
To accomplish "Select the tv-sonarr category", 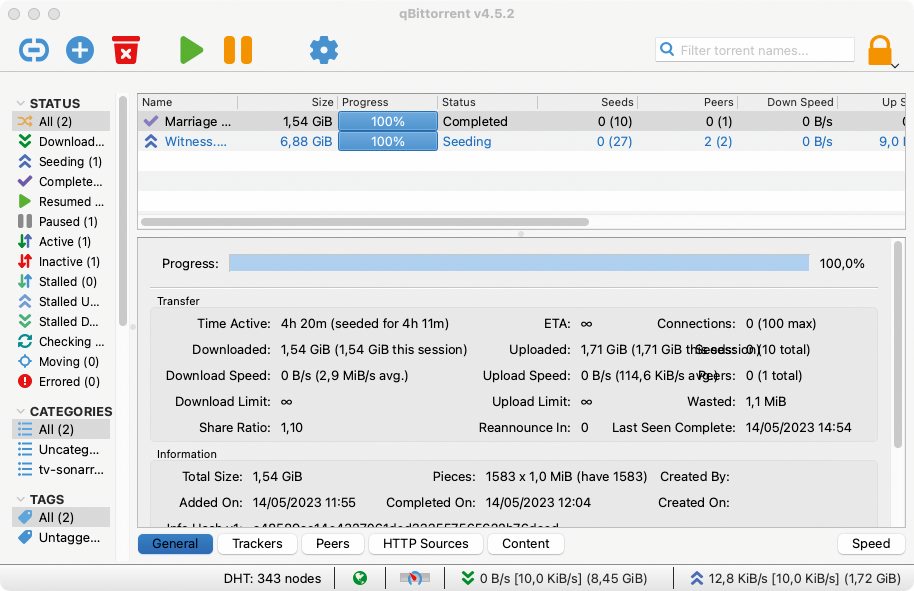I will point(61,470).
